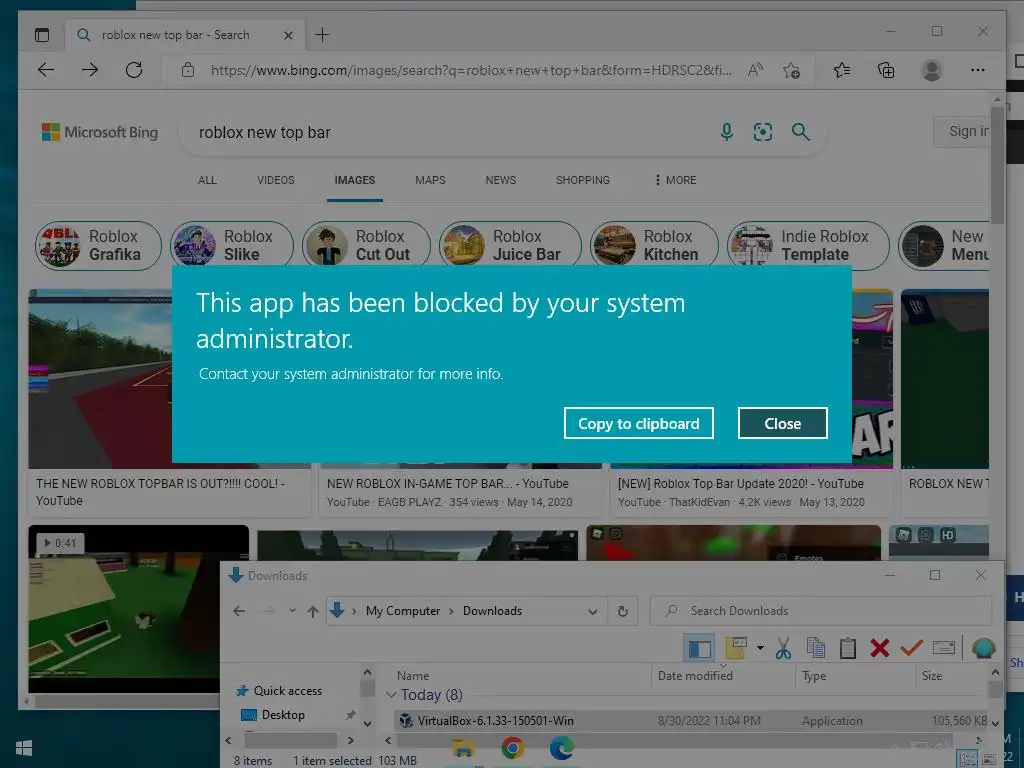1024x768 pixels.
Task: Click Bing magnifier search icon
Action: click(x=801, y=132)
